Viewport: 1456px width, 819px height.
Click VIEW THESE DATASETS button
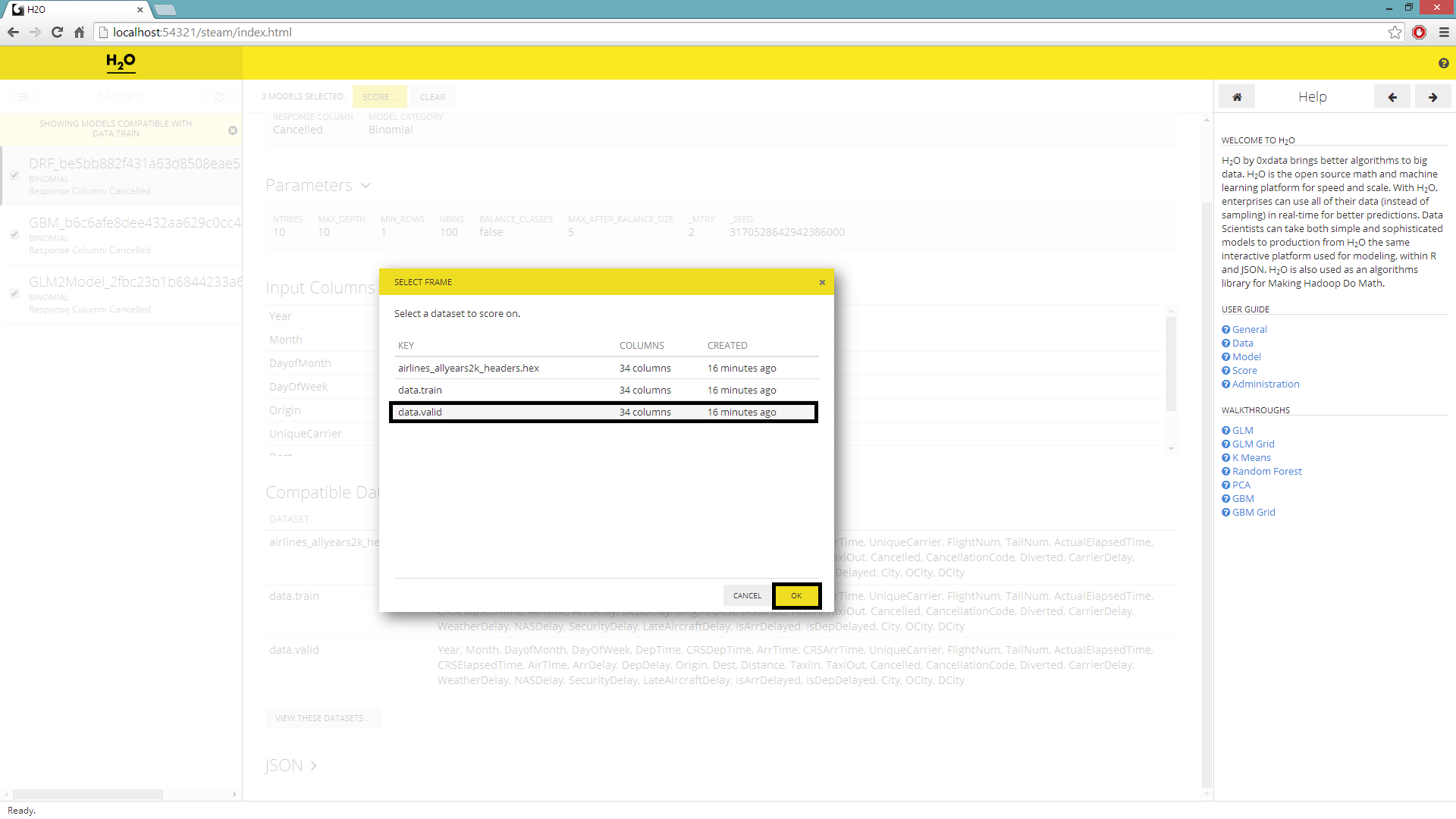point(323,717)
